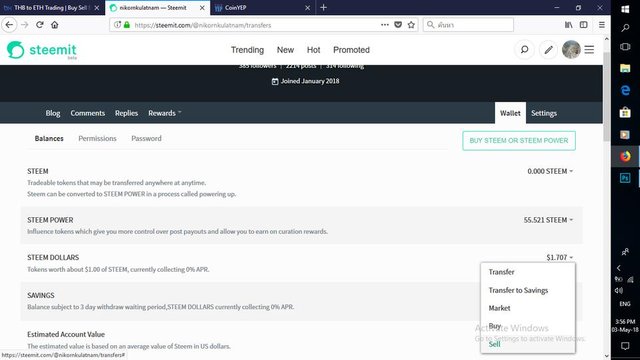The image size is (640, 360).
Task: Toggle the $1.707 Steem Dollars dropdown
Action: click(x=560, y=258)
